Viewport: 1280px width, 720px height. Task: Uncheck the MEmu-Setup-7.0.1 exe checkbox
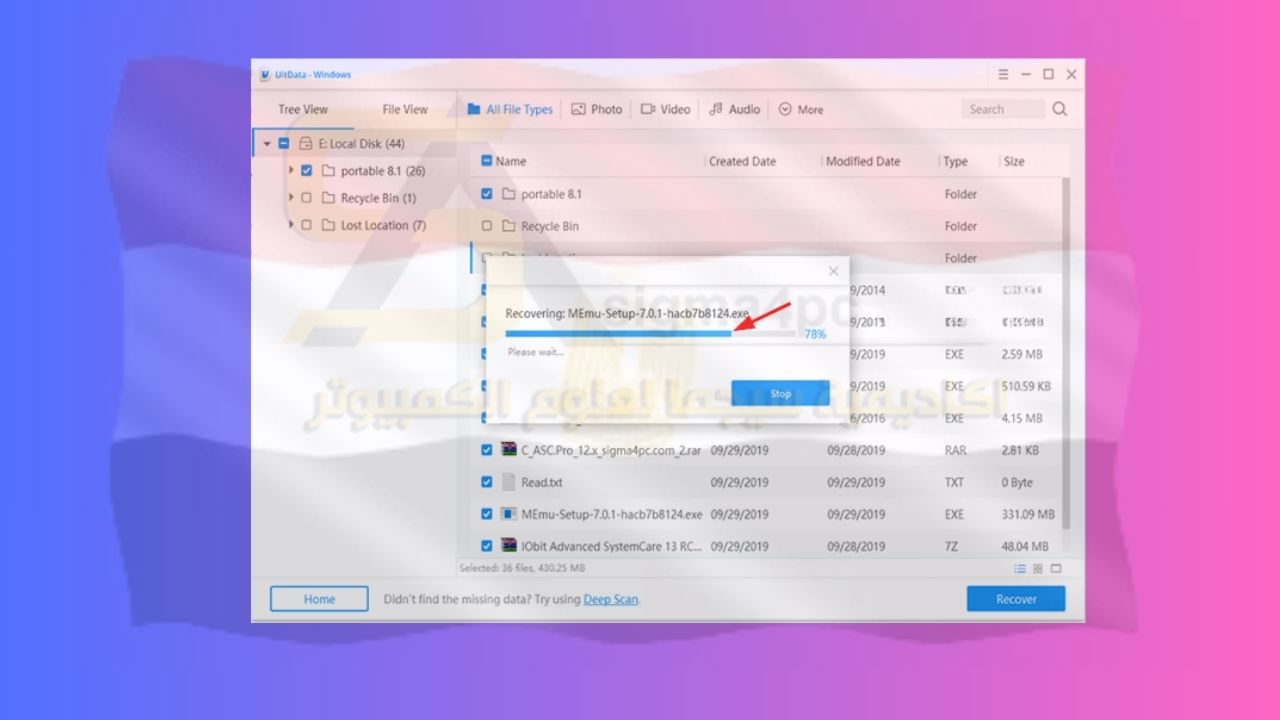(x=487, y=514)
